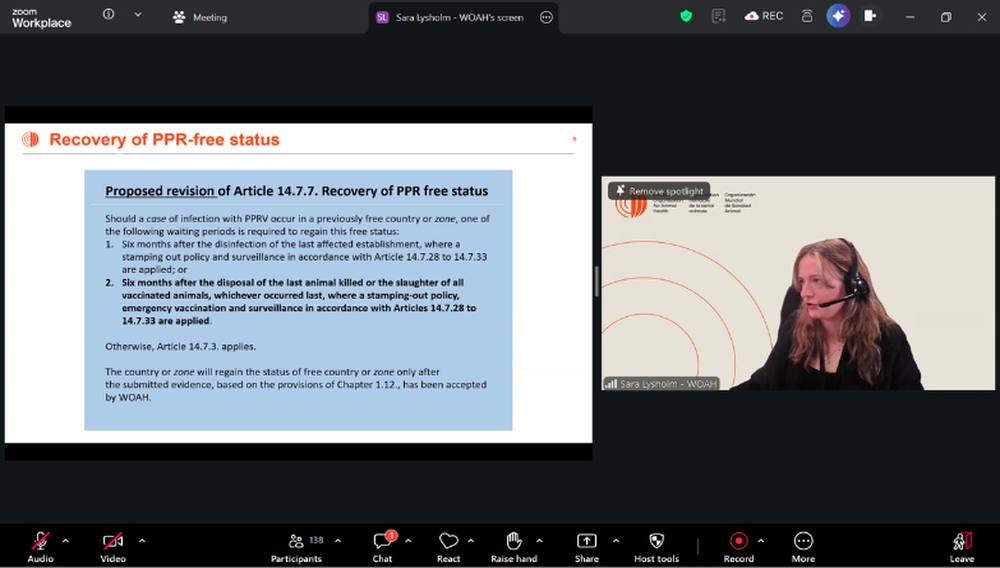Click the Record button
This screenshot has height=568, width=1000.
738,545
